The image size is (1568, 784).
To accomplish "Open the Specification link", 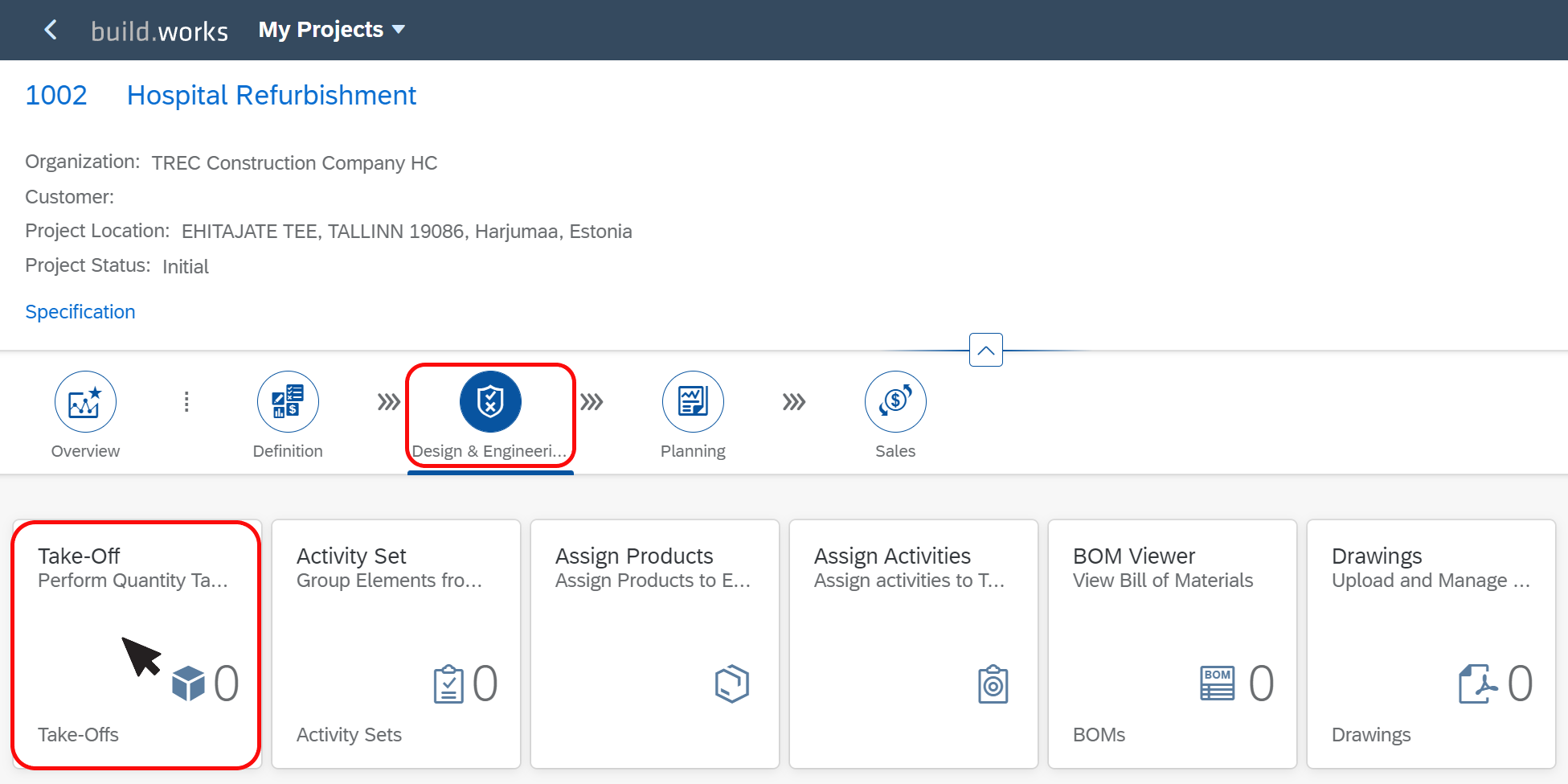I will pos(80,312).
